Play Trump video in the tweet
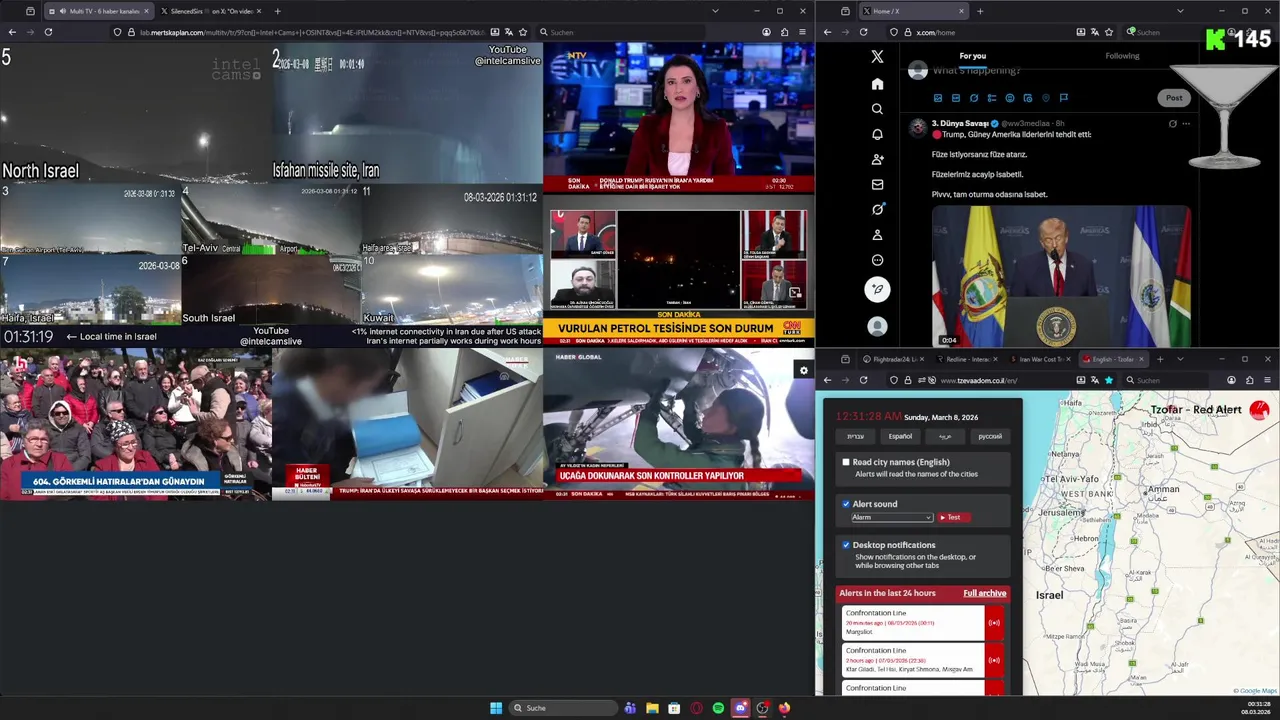The height and width of the screenshot is (720, 1280). [x=1061, y=276]
